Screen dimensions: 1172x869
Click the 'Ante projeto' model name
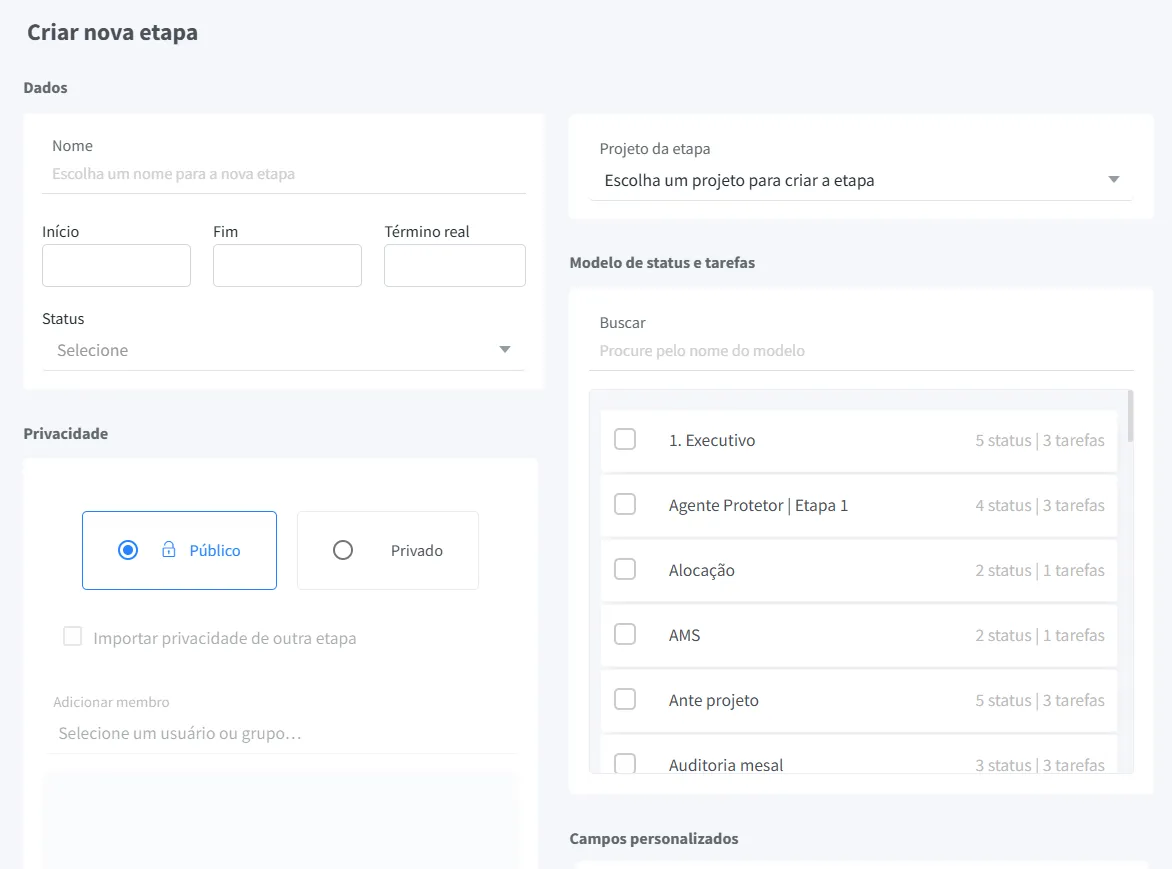(x=714, y=701)
